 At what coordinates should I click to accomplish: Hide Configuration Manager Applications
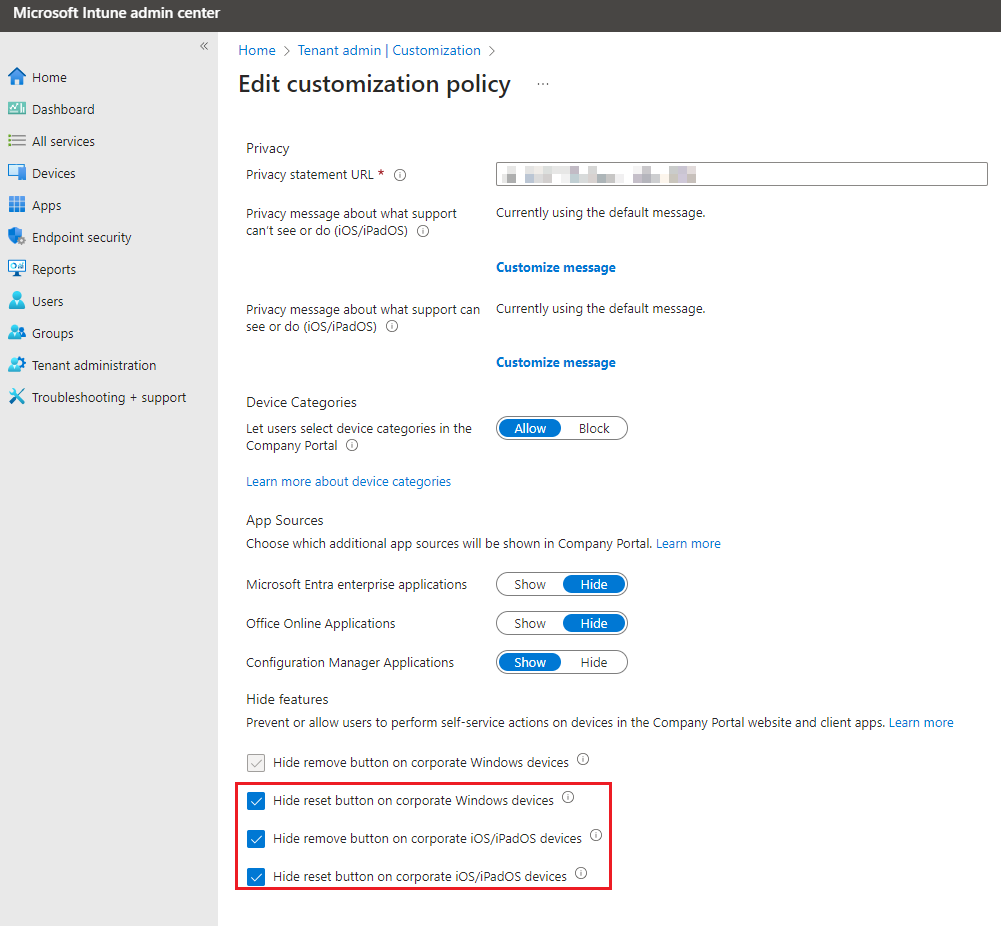pos(593,661)
